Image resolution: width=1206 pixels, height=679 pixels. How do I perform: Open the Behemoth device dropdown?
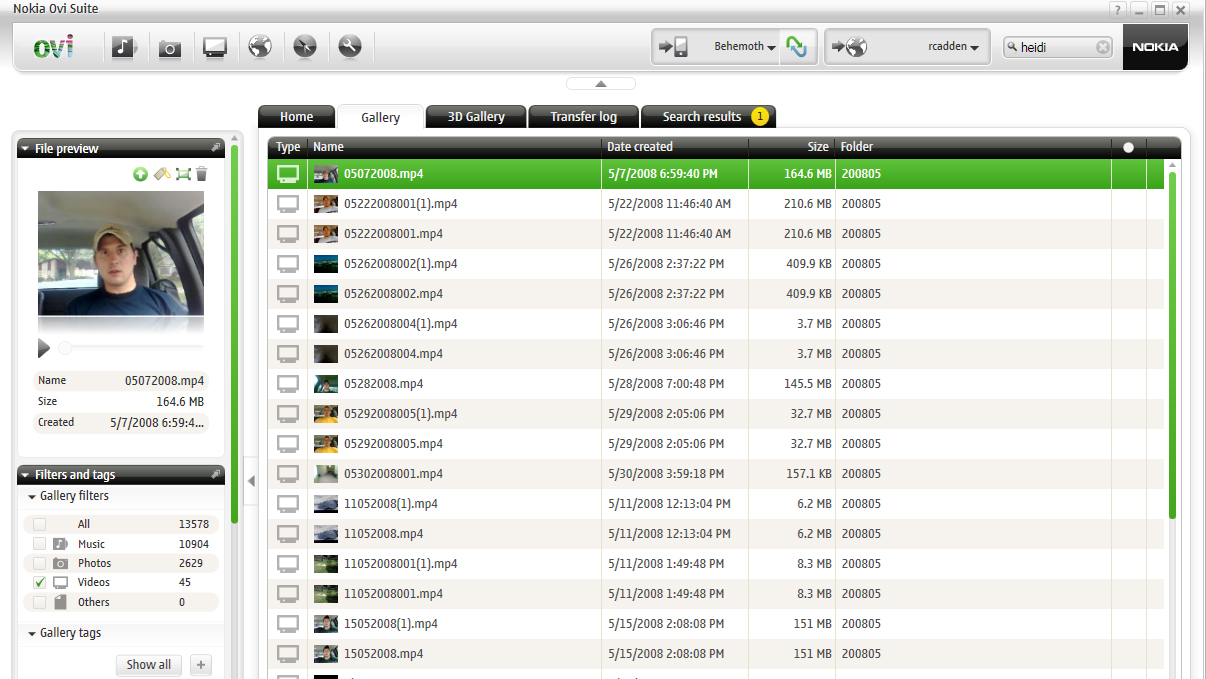pos(745,47)
